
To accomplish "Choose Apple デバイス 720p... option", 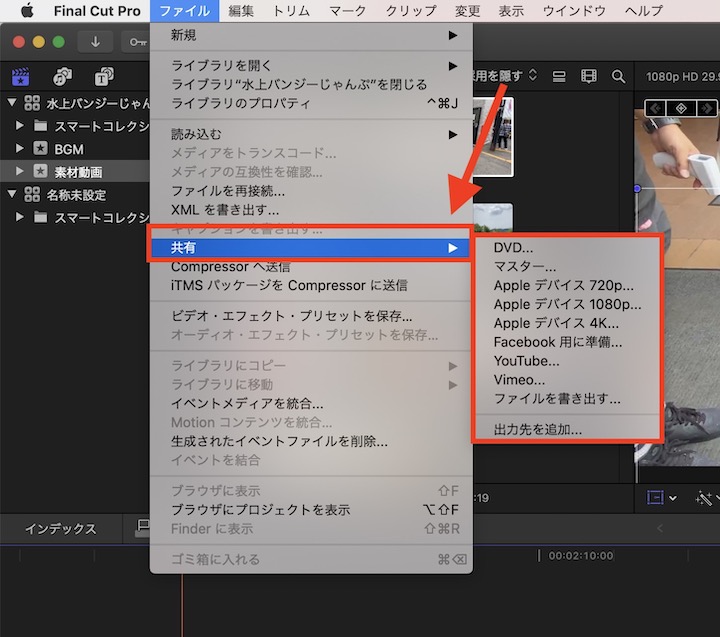I will 568,286.
